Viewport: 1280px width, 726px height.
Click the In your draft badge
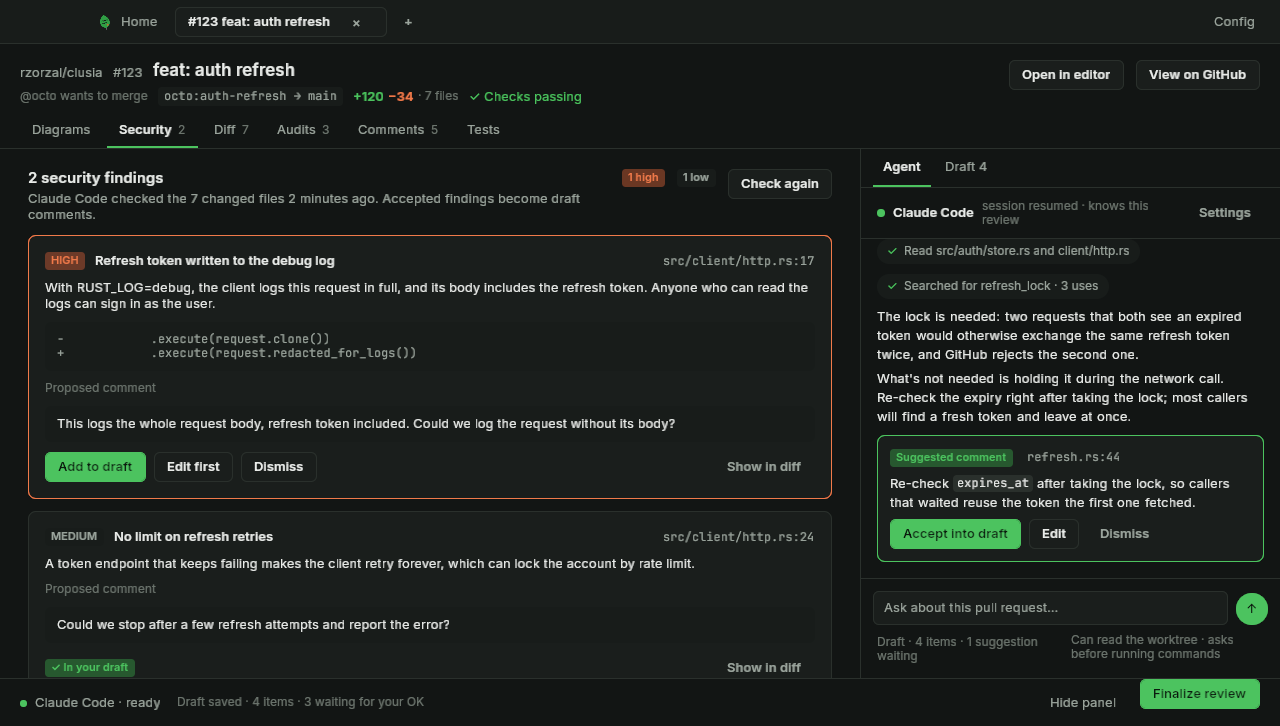90,668
